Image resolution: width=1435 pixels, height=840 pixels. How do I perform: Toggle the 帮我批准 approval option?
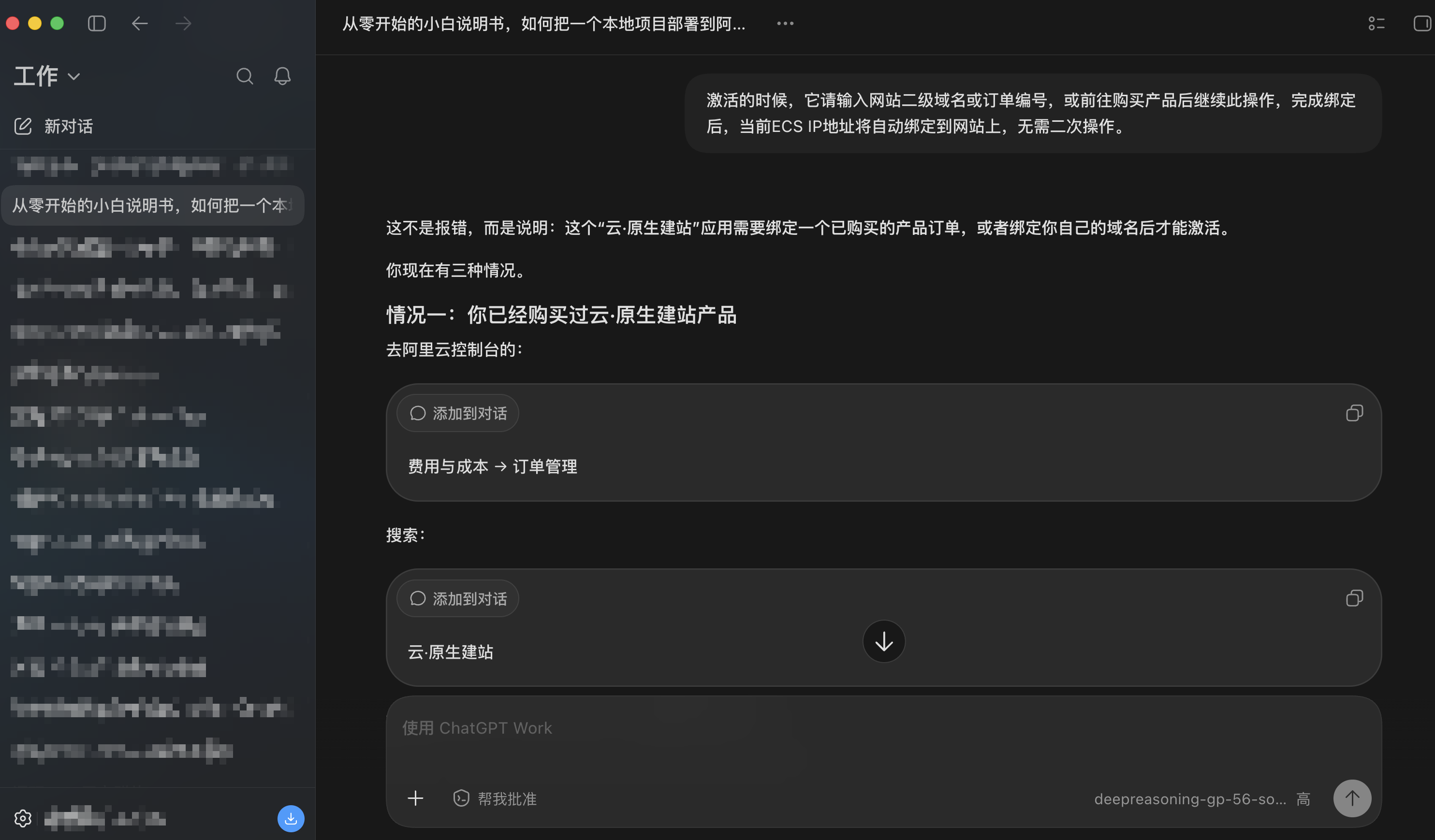pos(495,798)
